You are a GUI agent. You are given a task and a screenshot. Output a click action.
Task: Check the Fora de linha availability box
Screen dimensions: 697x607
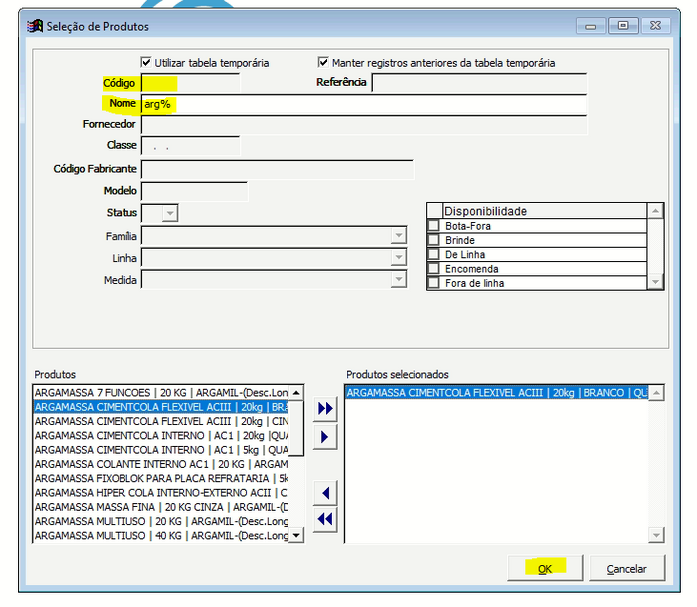coord(433,283)
